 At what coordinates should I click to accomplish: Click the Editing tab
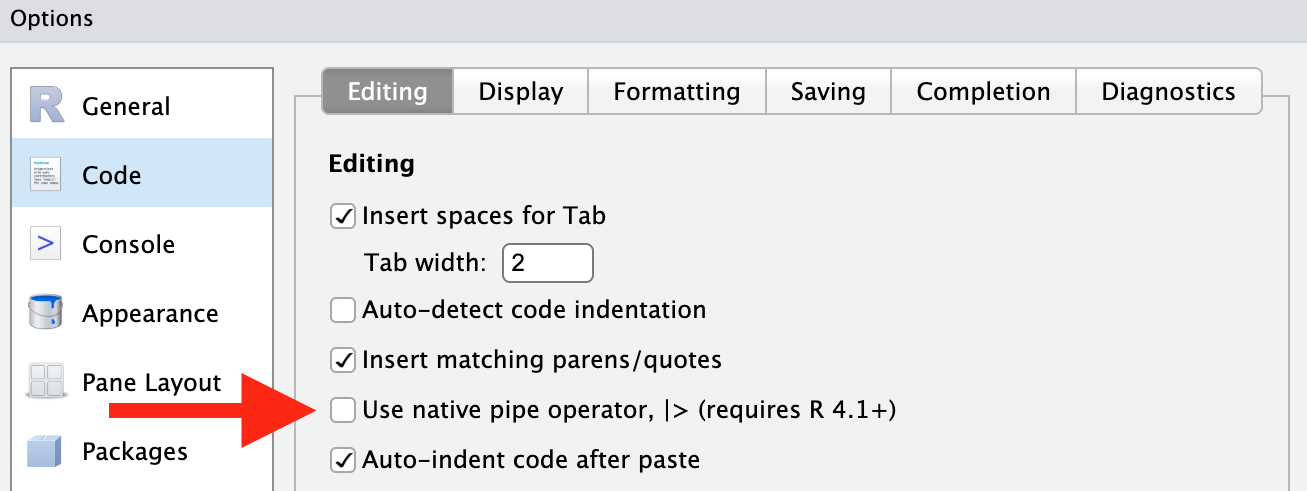pyautogui.click(x=387, y=92)
